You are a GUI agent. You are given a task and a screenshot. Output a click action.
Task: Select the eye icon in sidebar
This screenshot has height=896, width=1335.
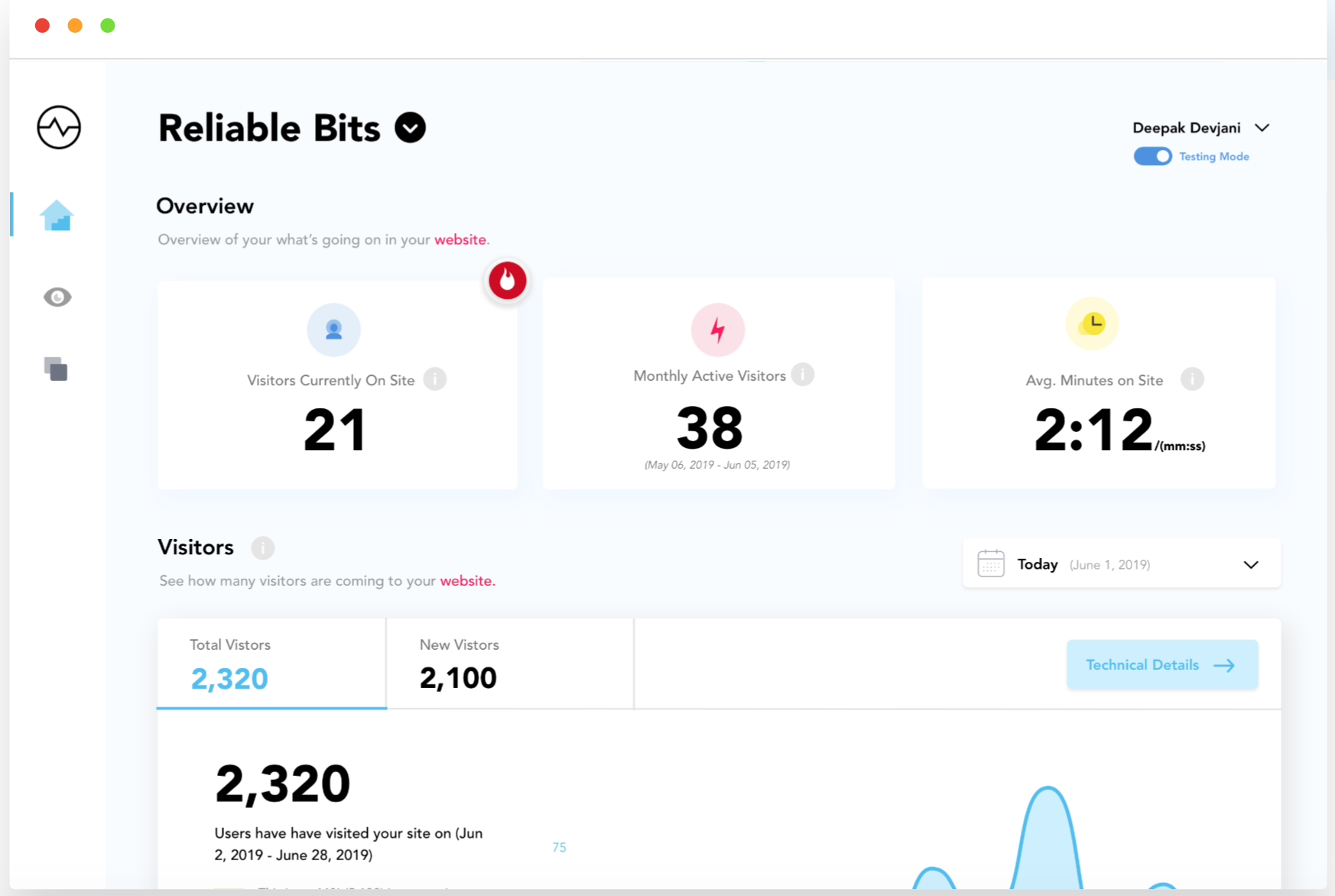57,297
